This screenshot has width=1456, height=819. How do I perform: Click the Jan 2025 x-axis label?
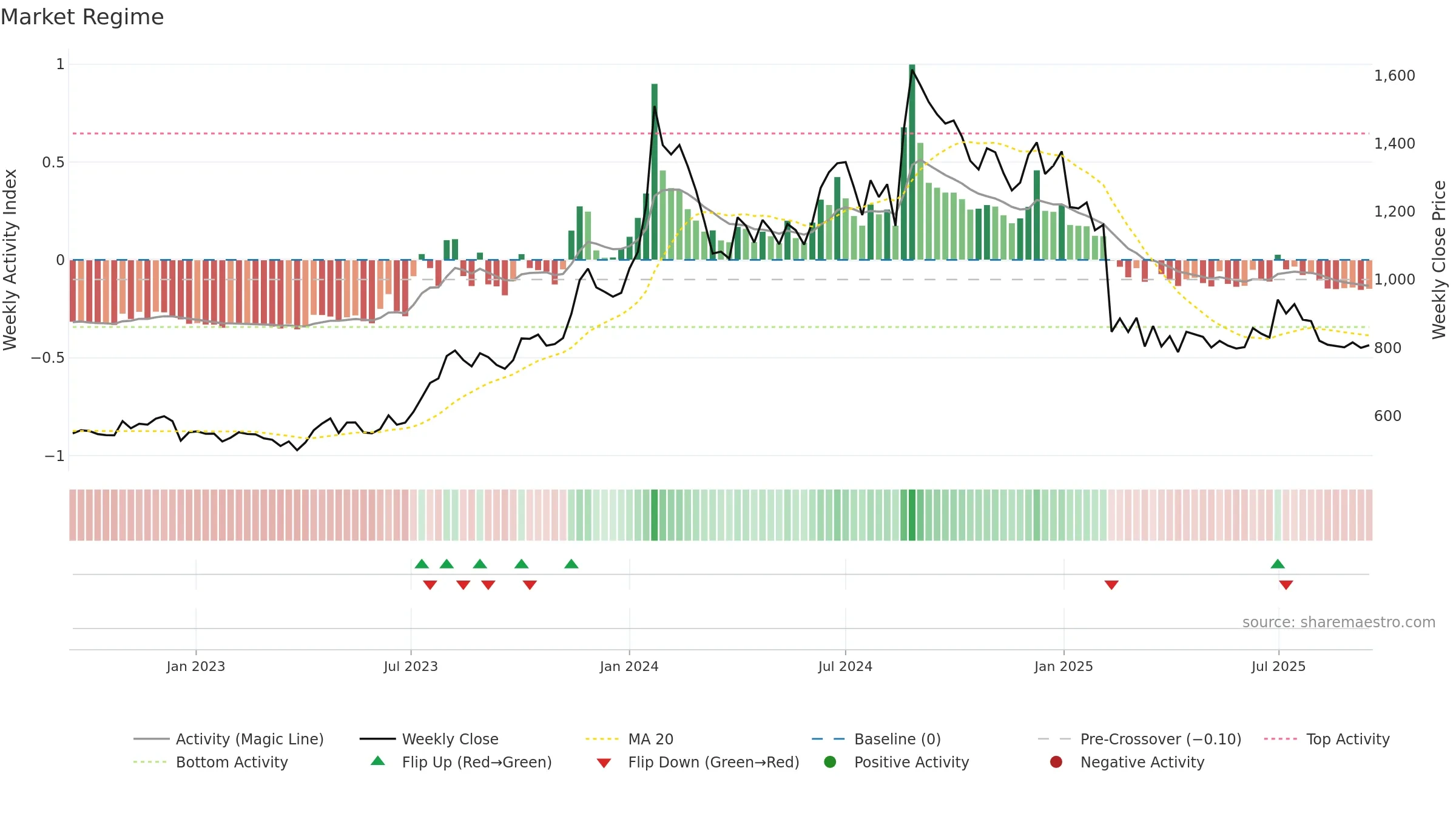(x=1063, y=666)
